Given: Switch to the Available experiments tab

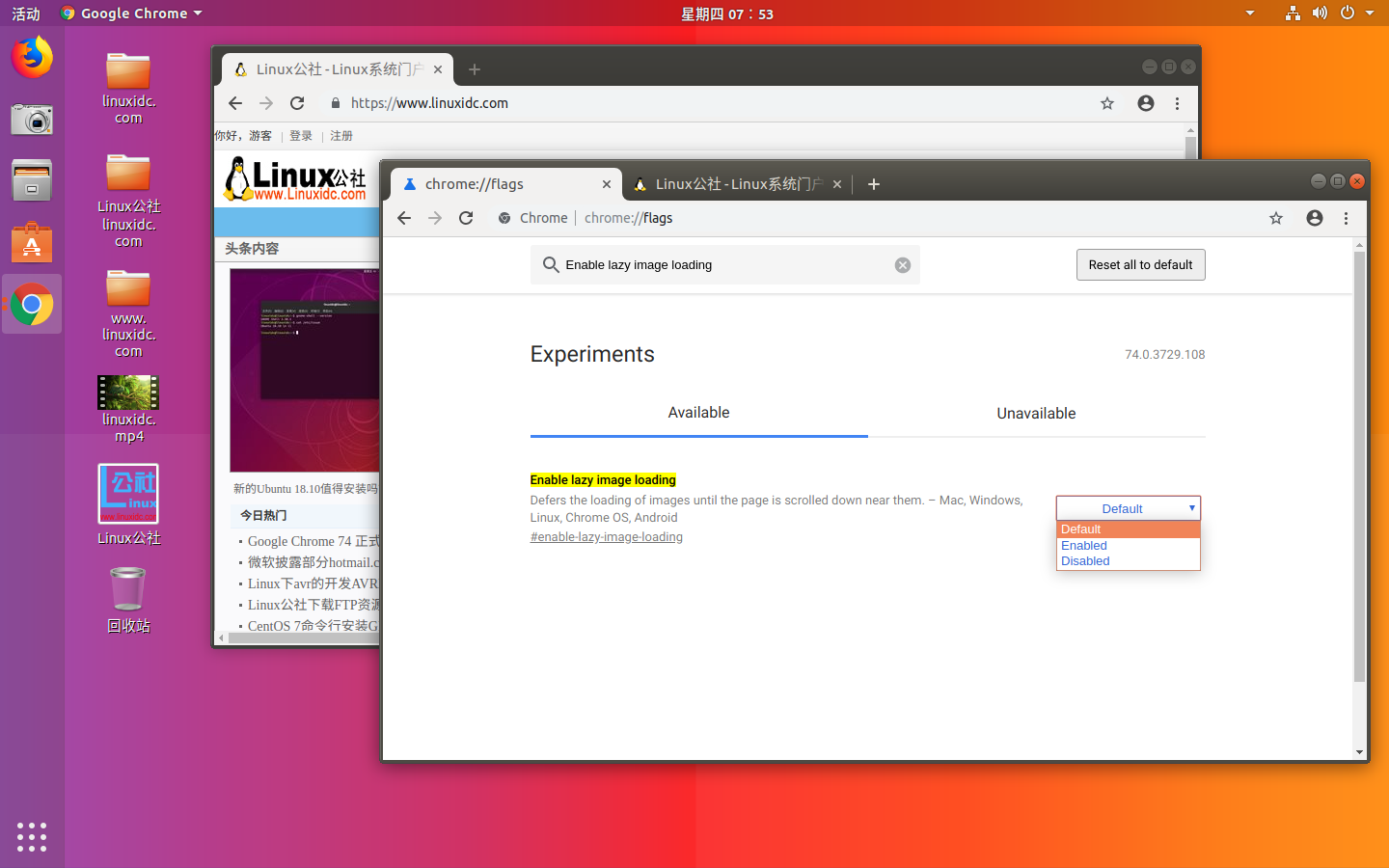Looking at the screenshot, I should pos(699,413).
